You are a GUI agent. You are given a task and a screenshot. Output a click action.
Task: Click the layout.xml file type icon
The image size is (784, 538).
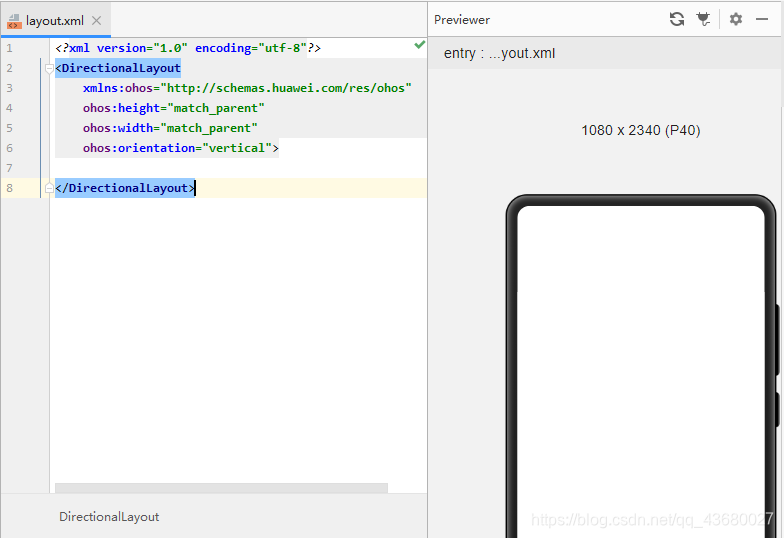[14, 21]
